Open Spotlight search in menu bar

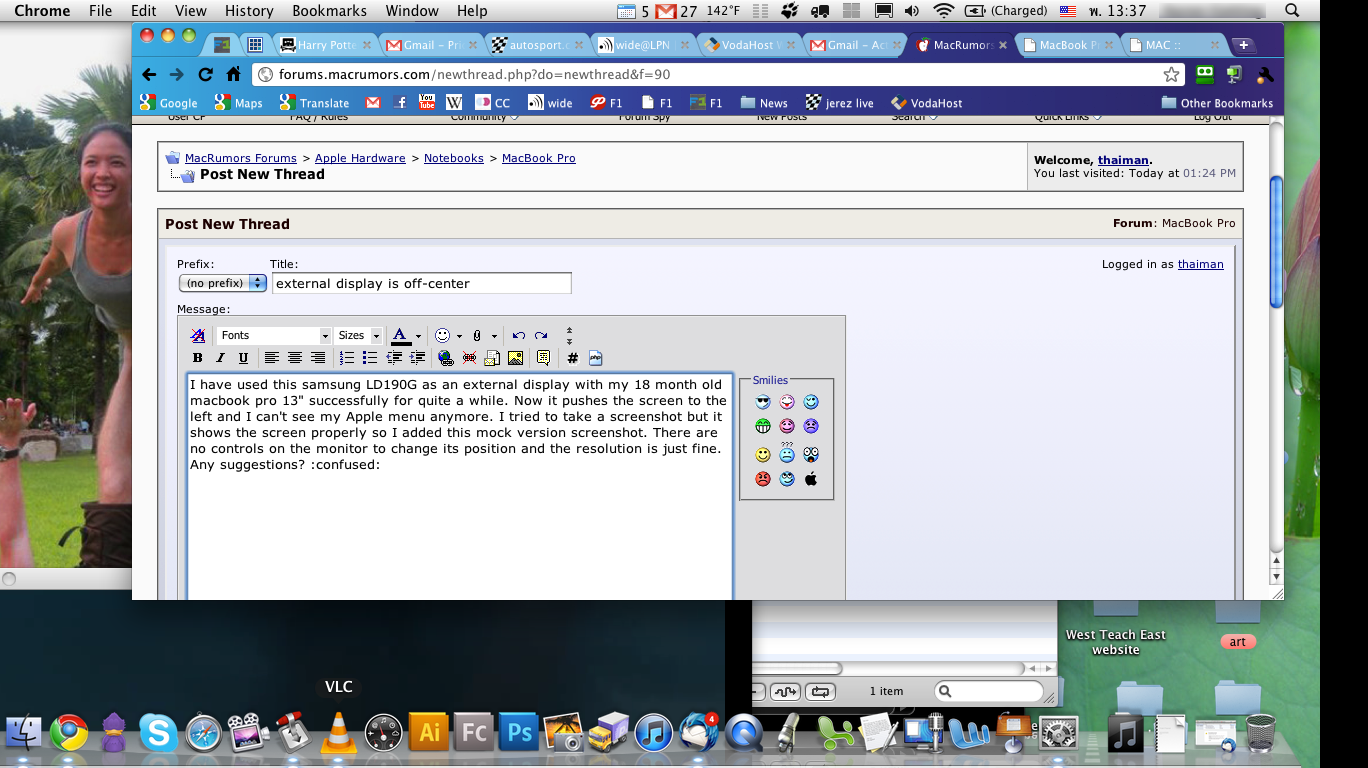[1292, 11]
